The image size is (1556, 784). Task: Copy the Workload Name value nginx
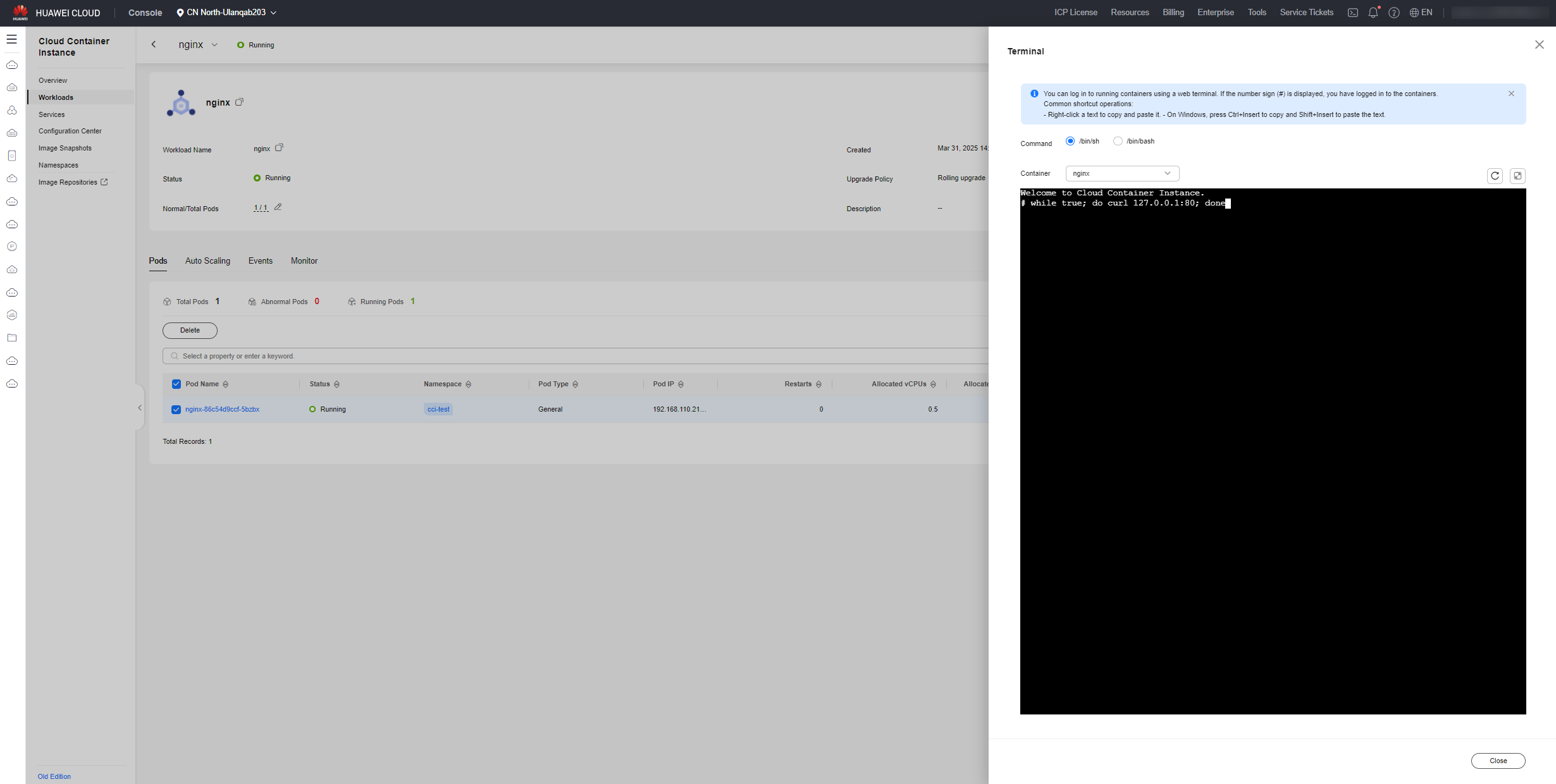(279, 148)
